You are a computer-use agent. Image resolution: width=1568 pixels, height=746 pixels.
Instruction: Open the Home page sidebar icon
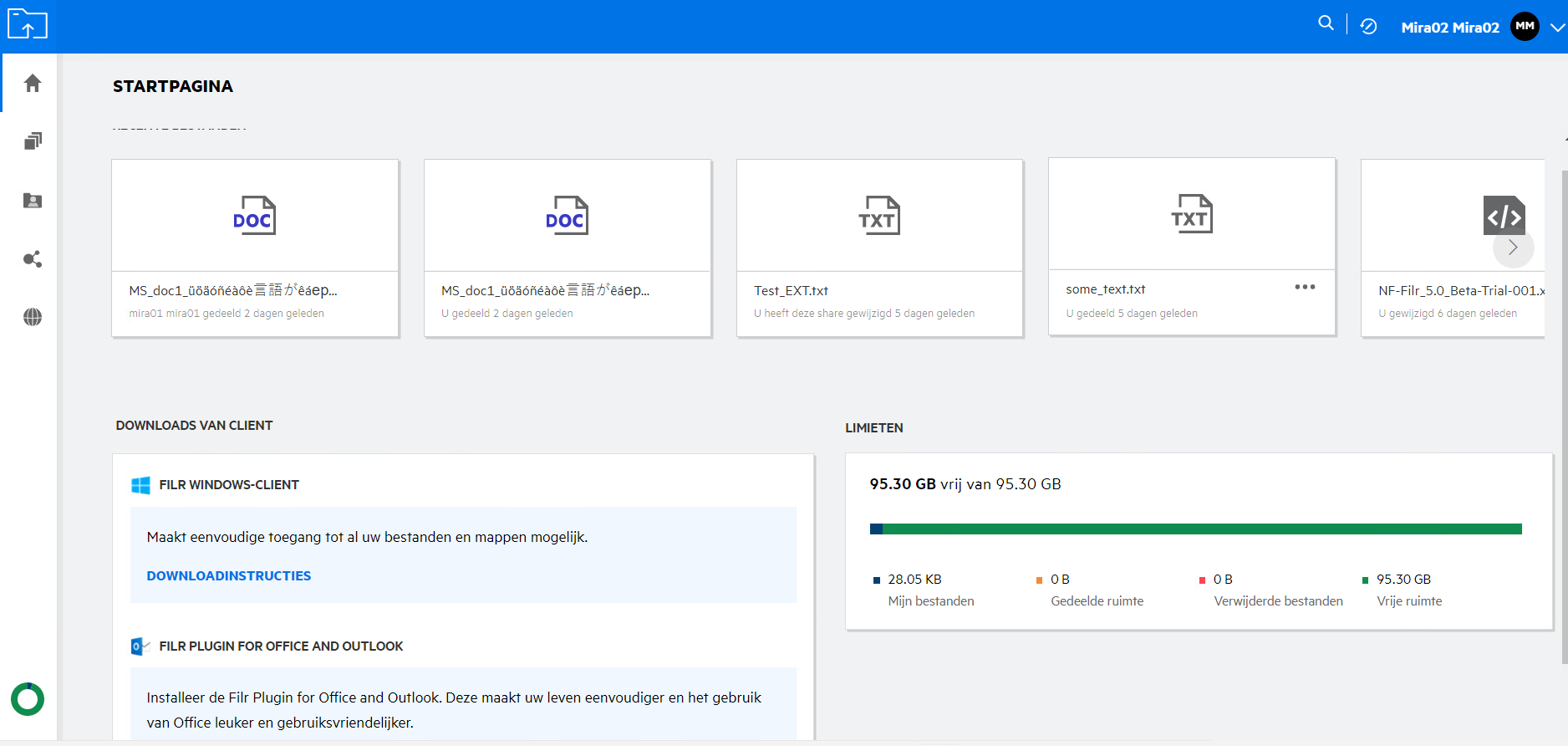pos(33,83)
